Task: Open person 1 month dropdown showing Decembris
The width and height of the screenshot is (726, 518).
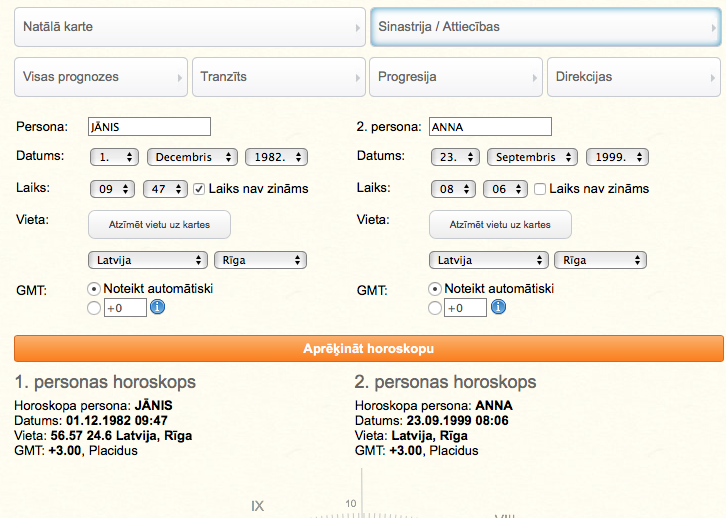Action: pos(192,157)
